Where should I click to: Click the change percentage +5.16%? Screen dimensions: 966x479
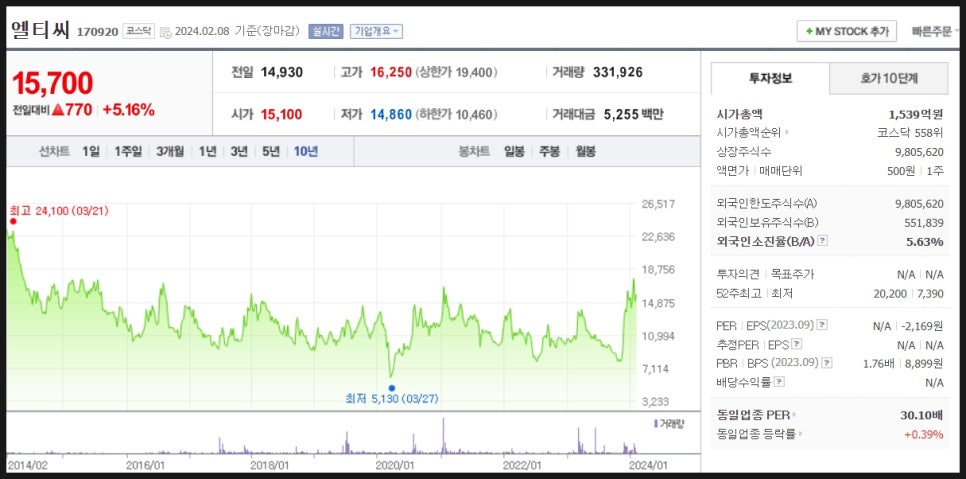[128, 110]
